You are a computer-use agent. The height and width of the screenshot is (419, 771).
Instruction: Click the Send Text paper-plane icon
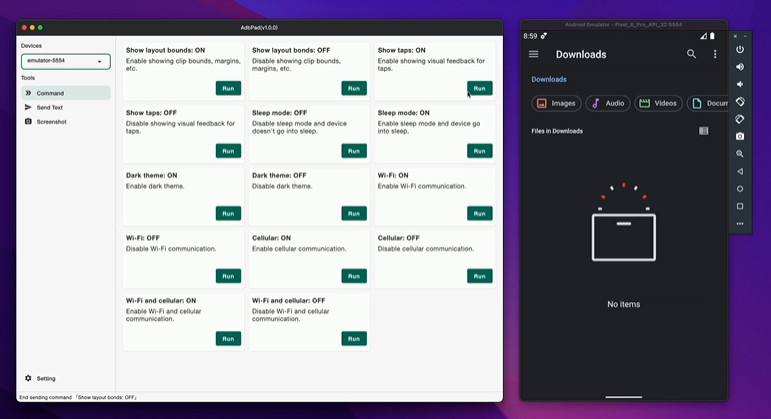pos(28,107)
